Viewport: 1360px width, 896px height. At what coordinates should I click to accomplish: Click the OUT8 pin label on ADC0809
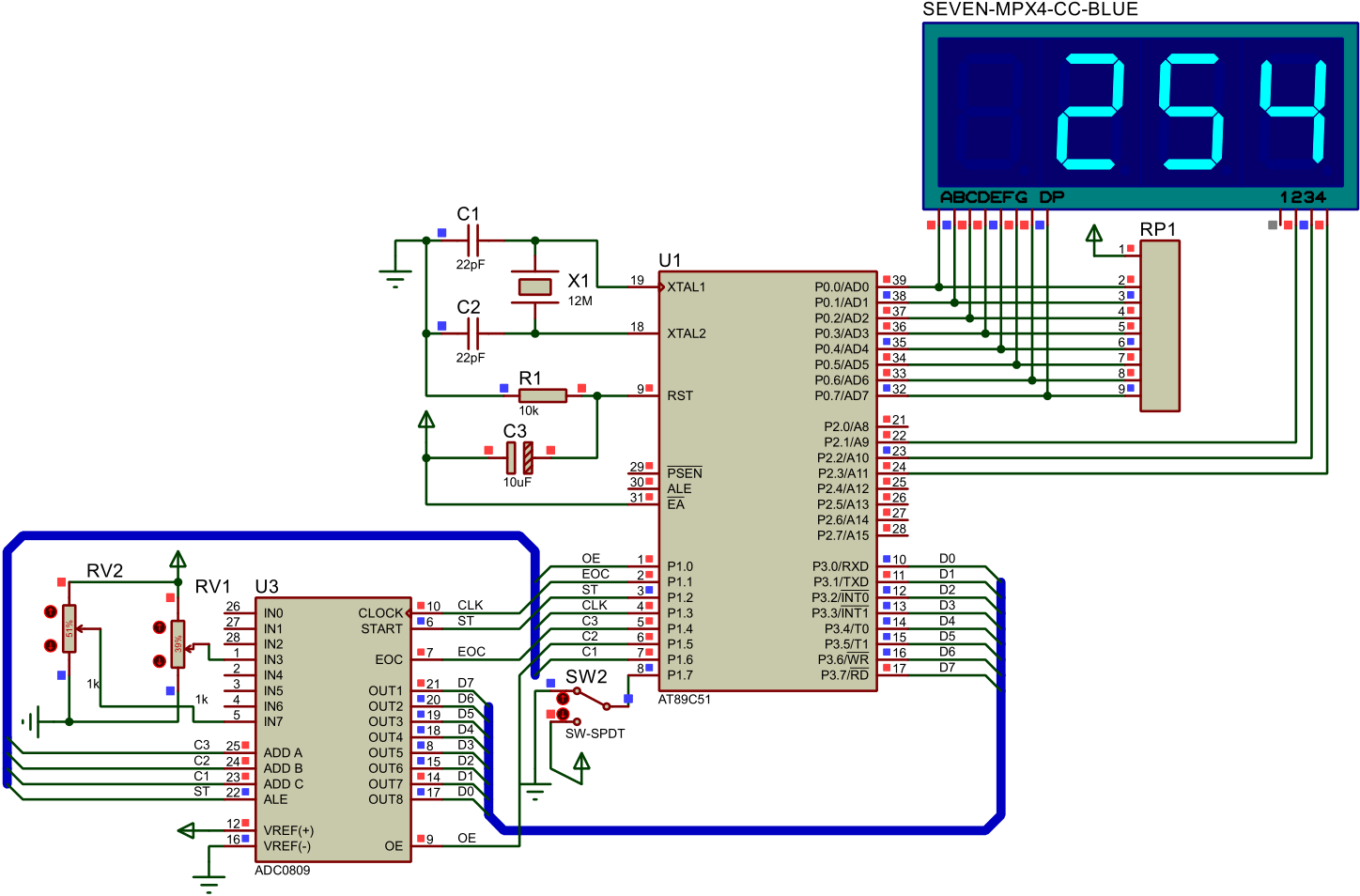coord(385,799)
